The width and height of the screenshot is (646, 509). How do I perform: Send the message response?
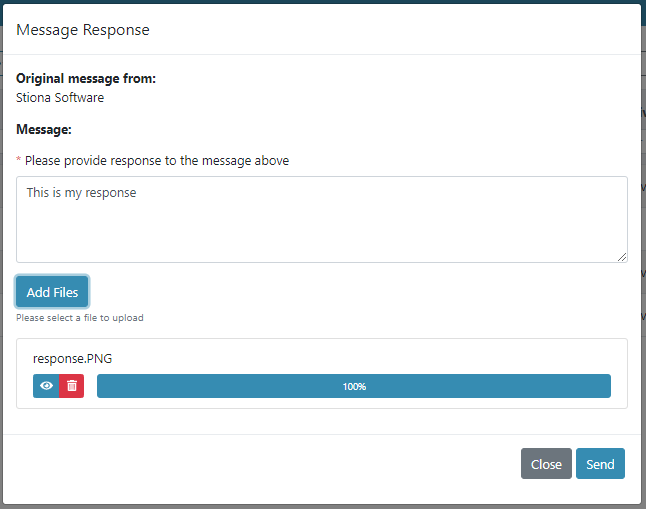(x=600, y=464)
